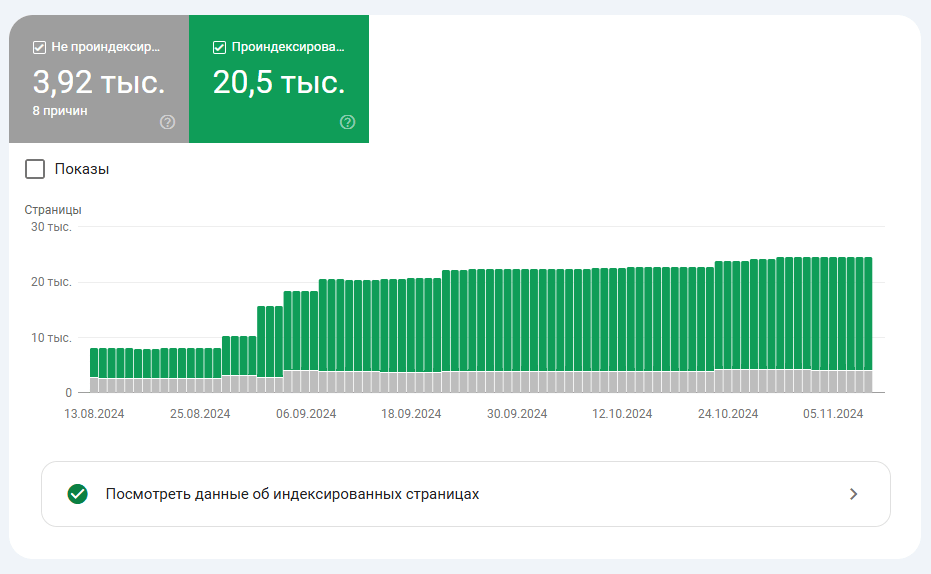Click the «18.09.2024» date label

tap(411, 414)
